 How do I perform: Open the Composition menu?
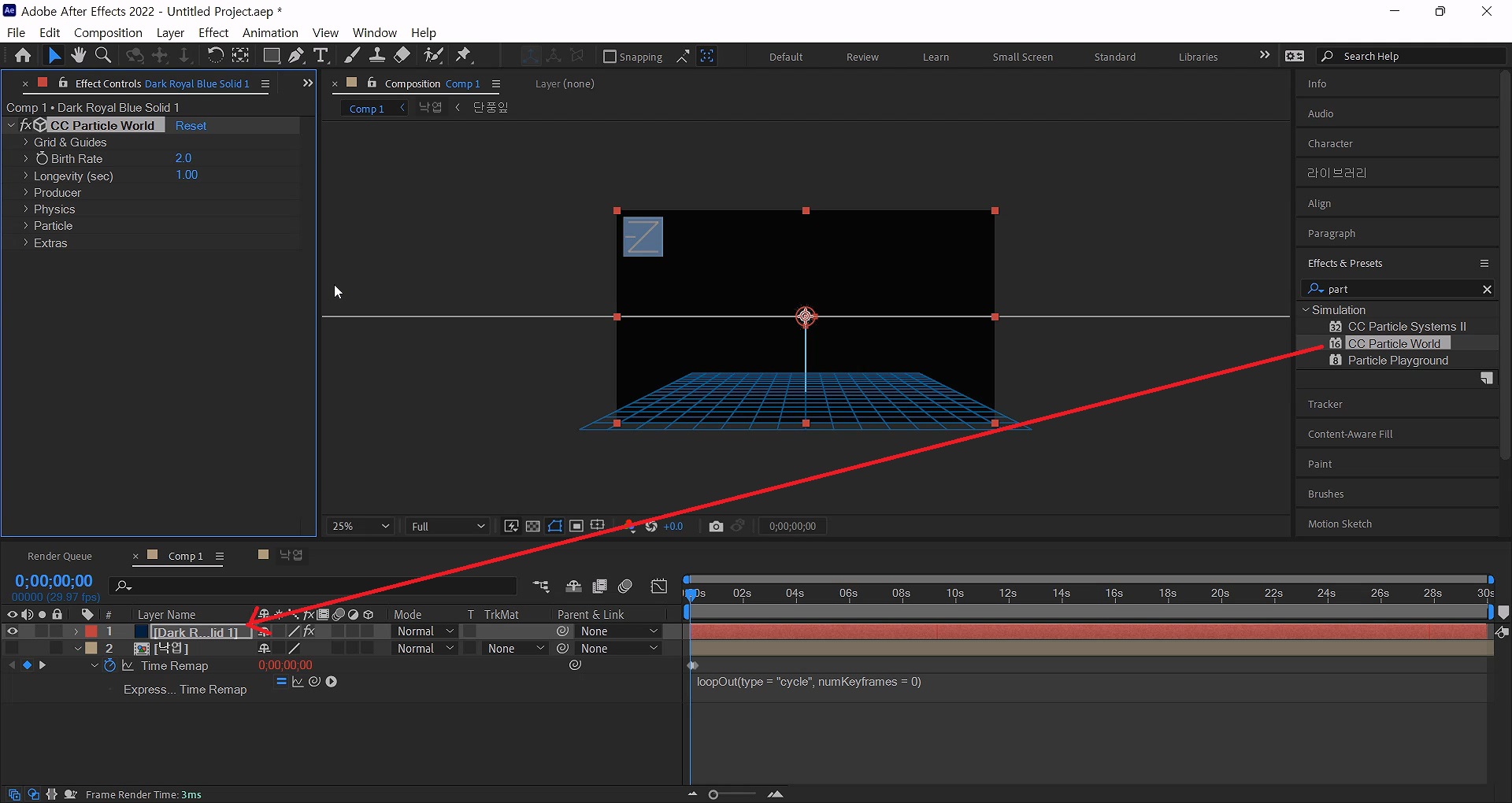pos(108,32)
